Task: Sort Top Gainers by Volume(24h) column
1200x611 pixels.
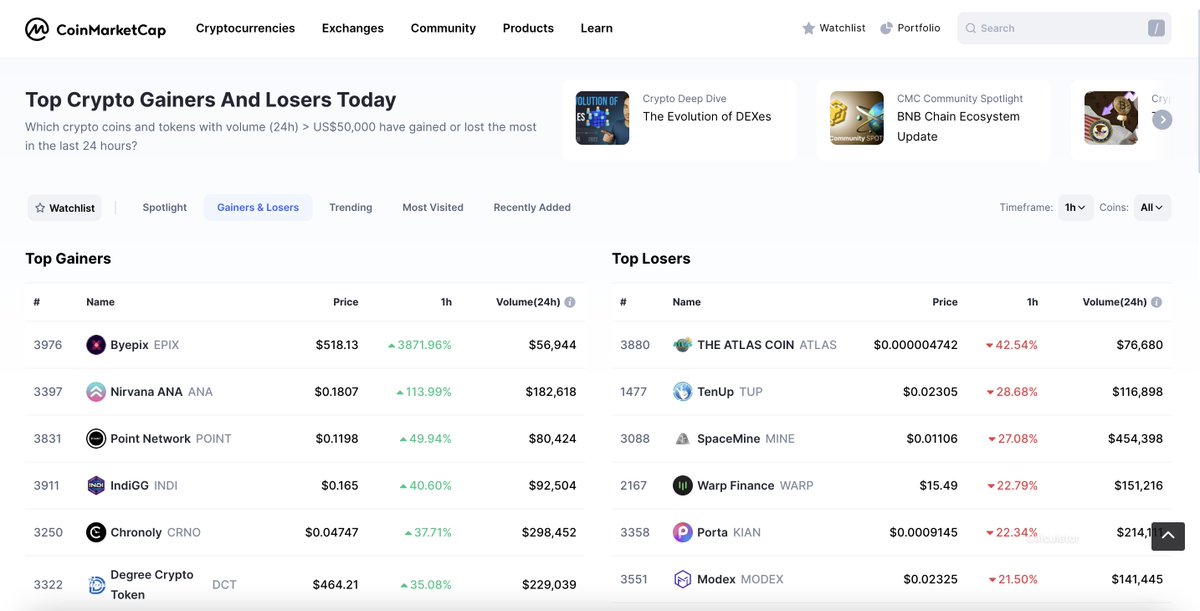Action: [x=527, y=302]
